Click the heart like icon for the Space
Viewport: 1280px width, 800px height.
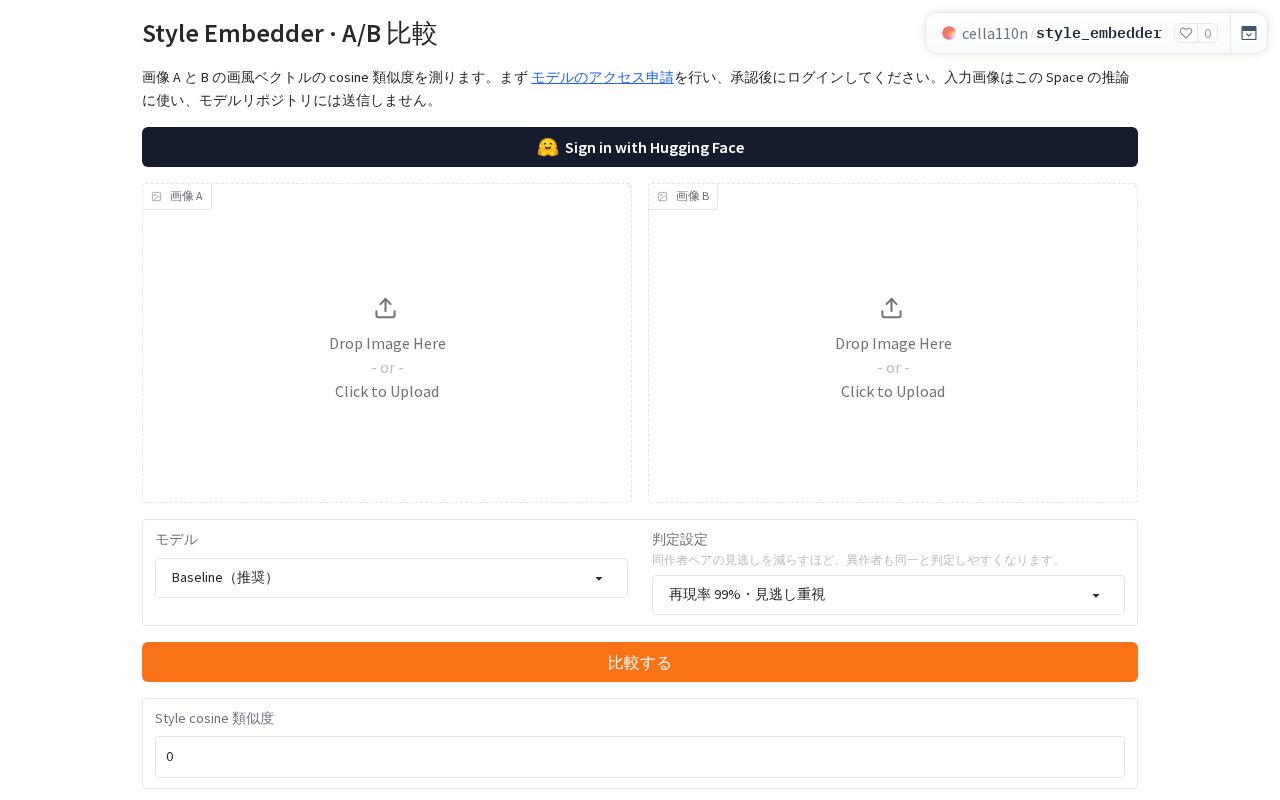pos(1186,33)
